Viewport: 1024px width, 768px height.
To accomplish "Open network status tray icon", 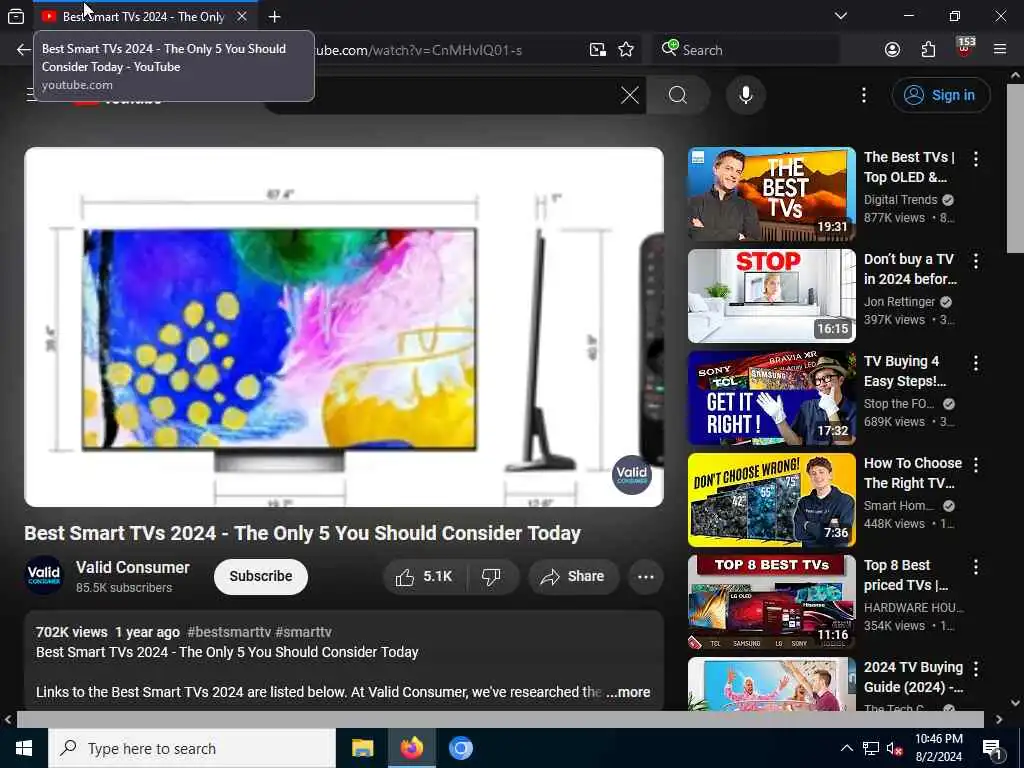I will [871, 748].
